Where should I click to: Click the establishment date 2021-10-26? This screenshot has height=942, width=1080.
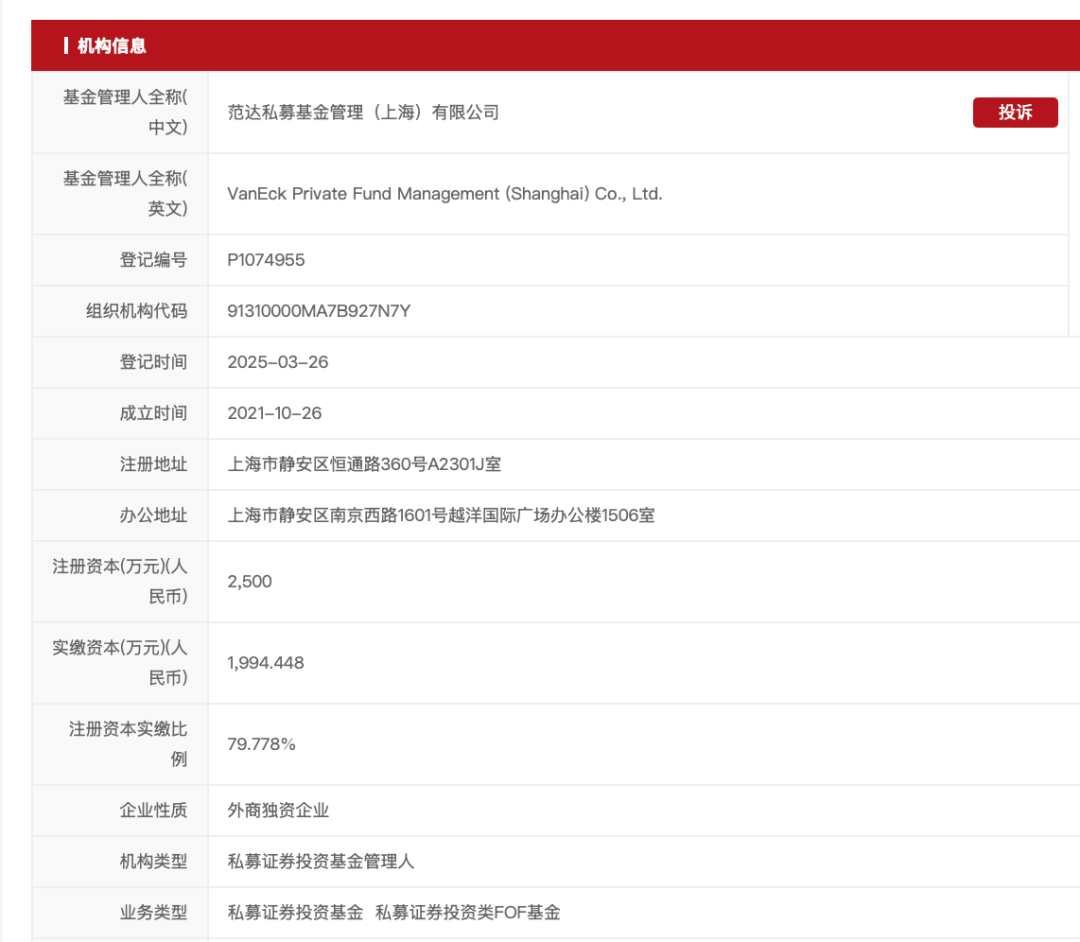pyautogui.click(x=275, y=413)
